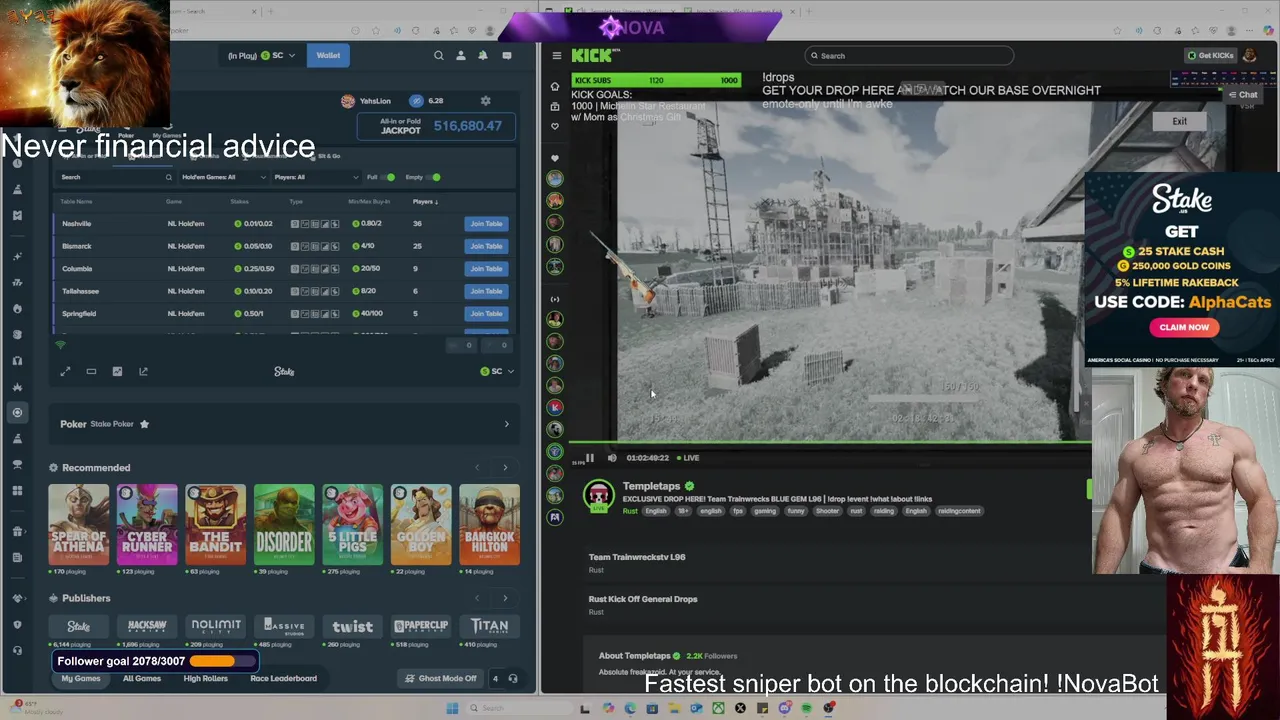
Task: Click the table search field
Action: pyautogui.click(x=116, y=177)
